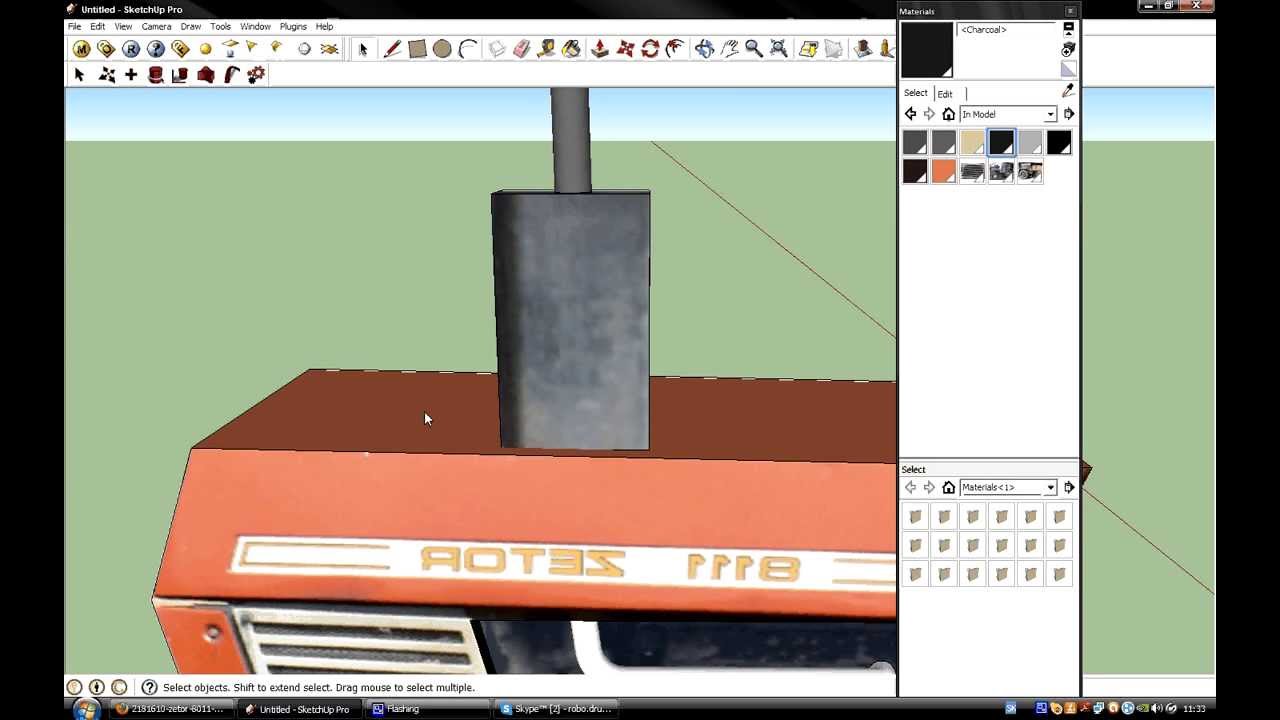The width and height of the screenshot is (1280, 720).
Task: Open the Plugins menu
Action: coord(293,27)
